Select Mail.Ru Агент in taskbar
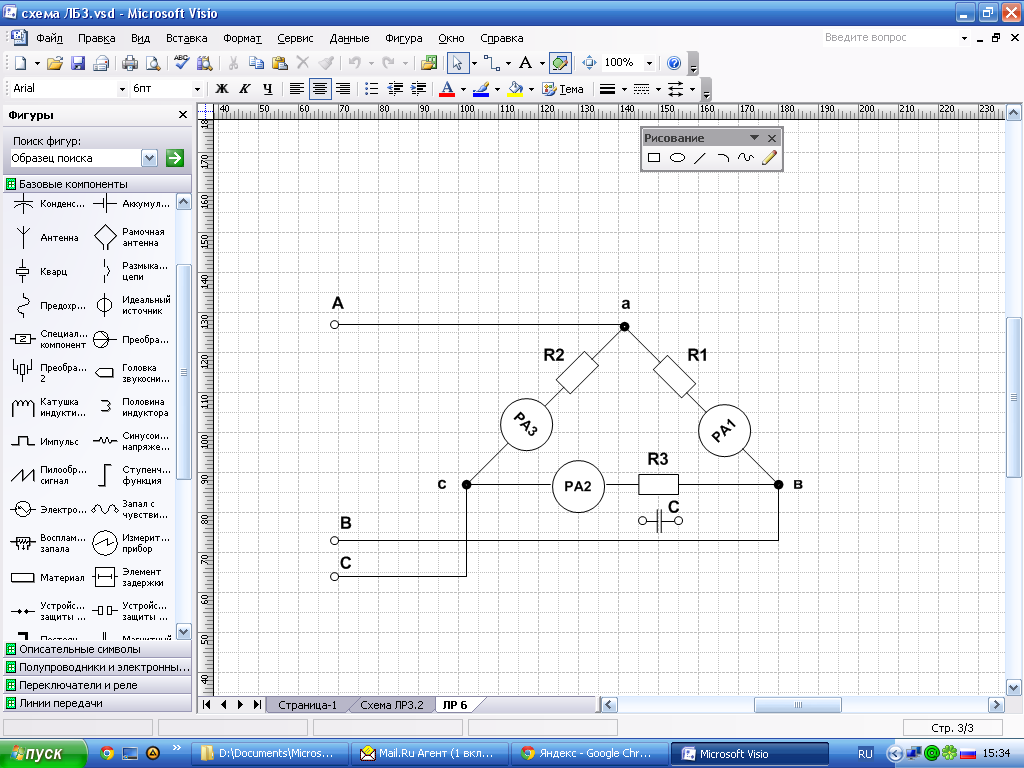This screenshot has width=1024, height=768. 430,754
